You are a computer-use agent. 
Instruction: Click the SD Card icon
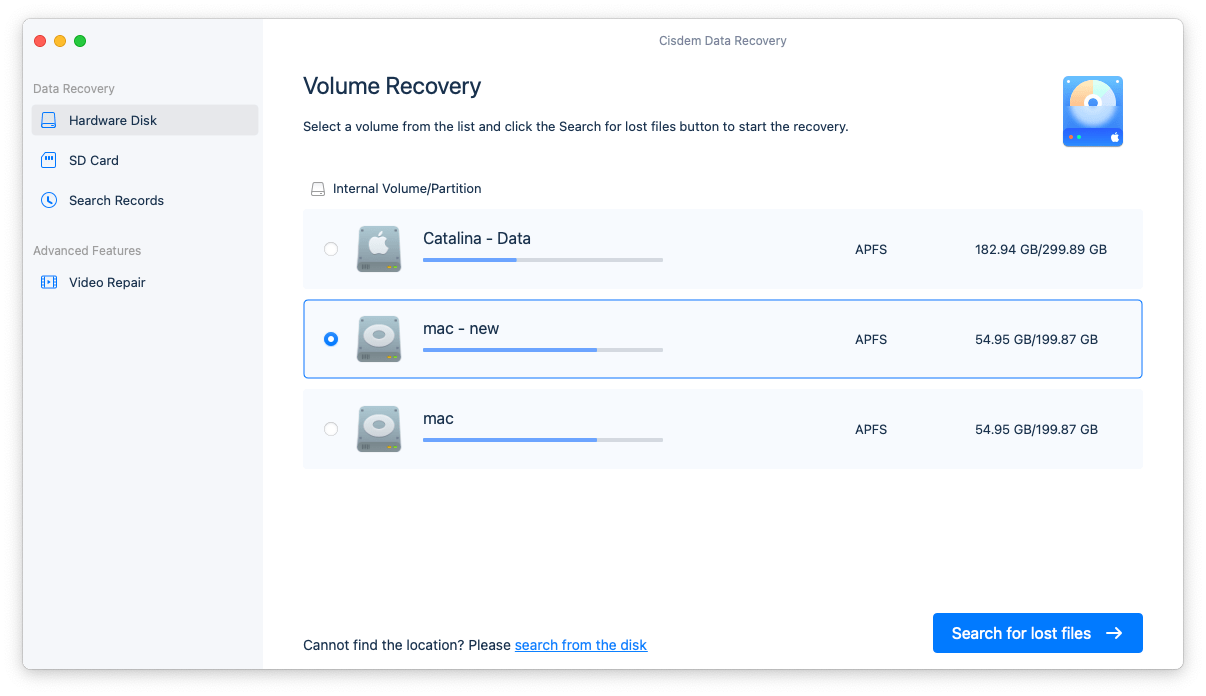point(48,160)
